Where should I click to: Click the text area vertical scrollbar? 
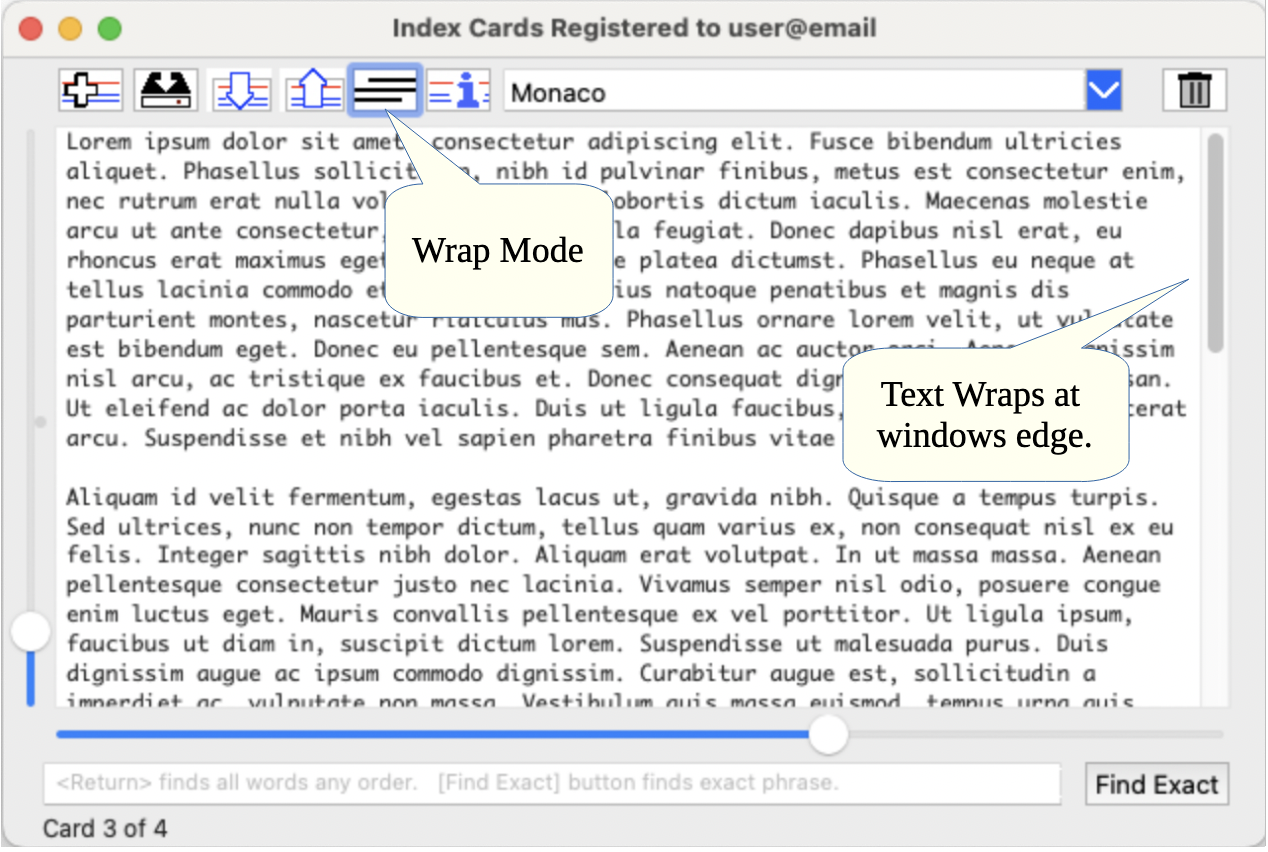(x=1215, y=243)
